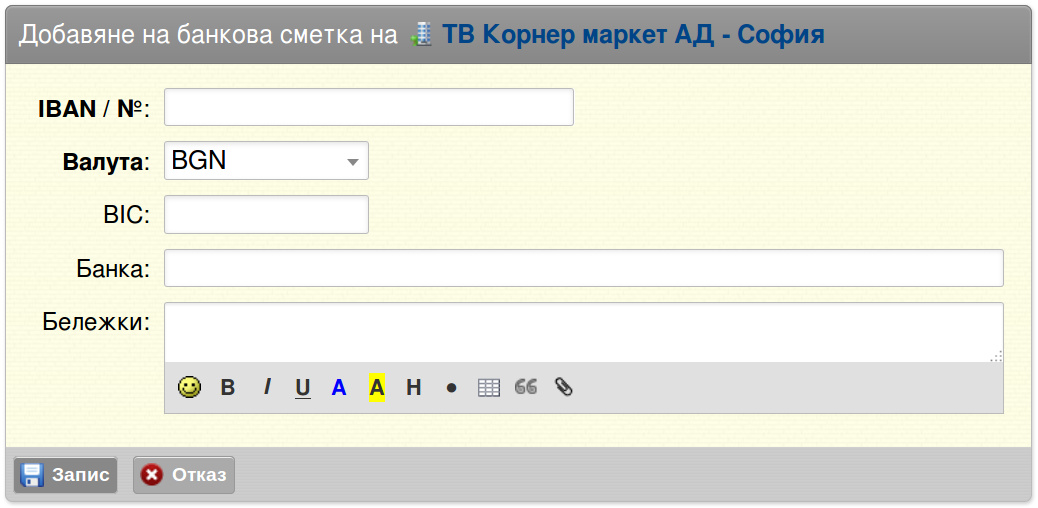The width and height of the screenshot is (1038, 508).
Task: Click the IBAN / № field label
Action: [94, 109]
